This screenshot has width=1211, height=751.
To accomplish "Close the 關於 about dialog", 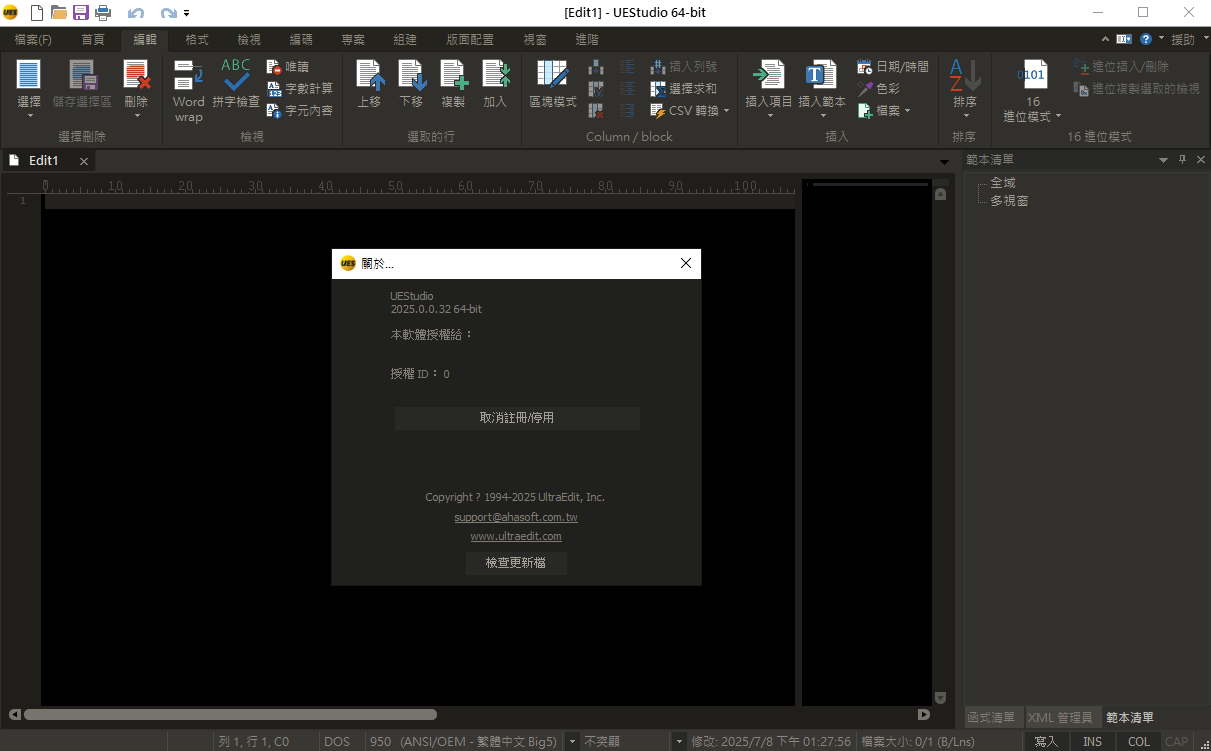I will pyautogui.click(x=686, y=263).
